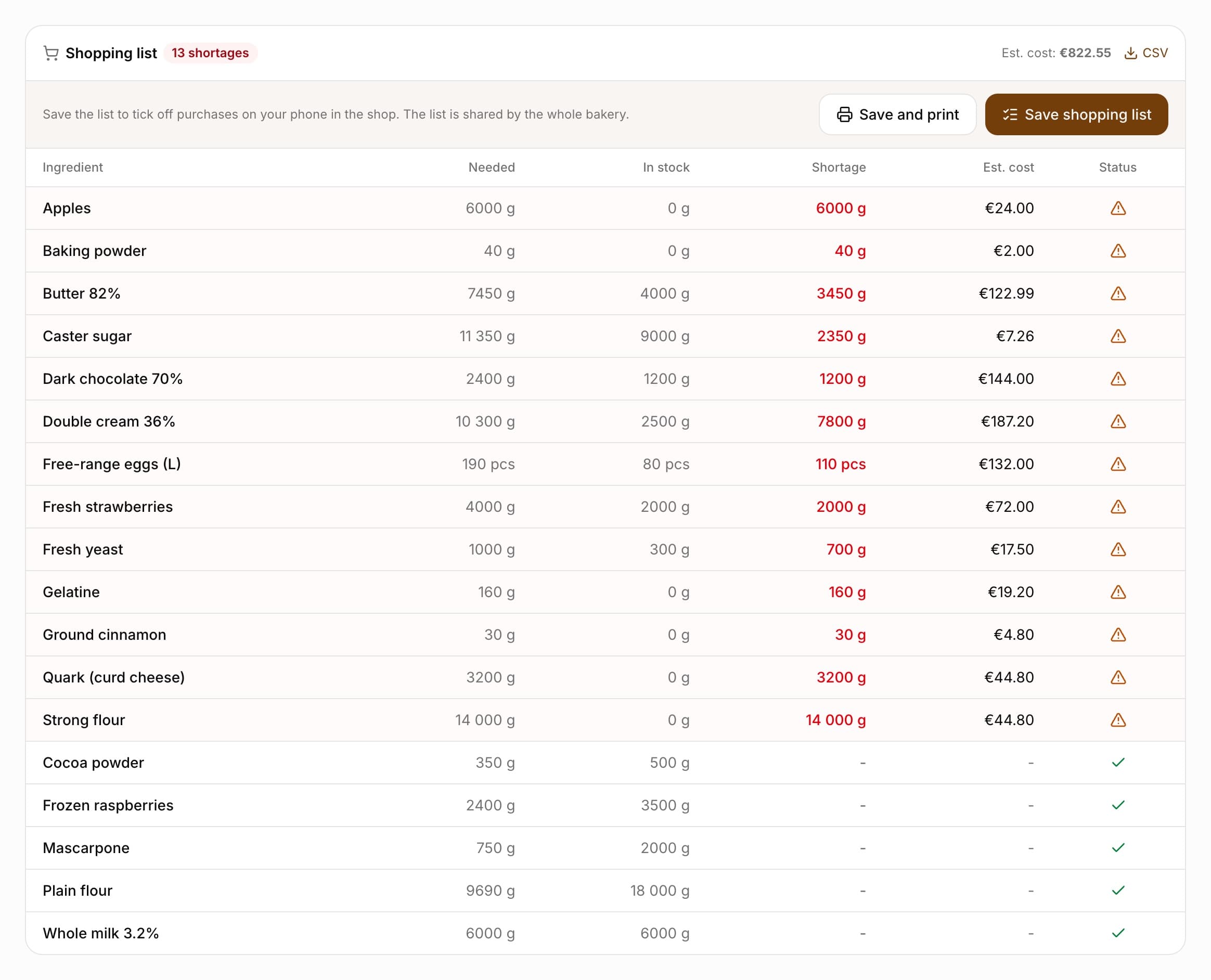Click the Needed column header
The image size is (1211, 980).
point(491,167)
